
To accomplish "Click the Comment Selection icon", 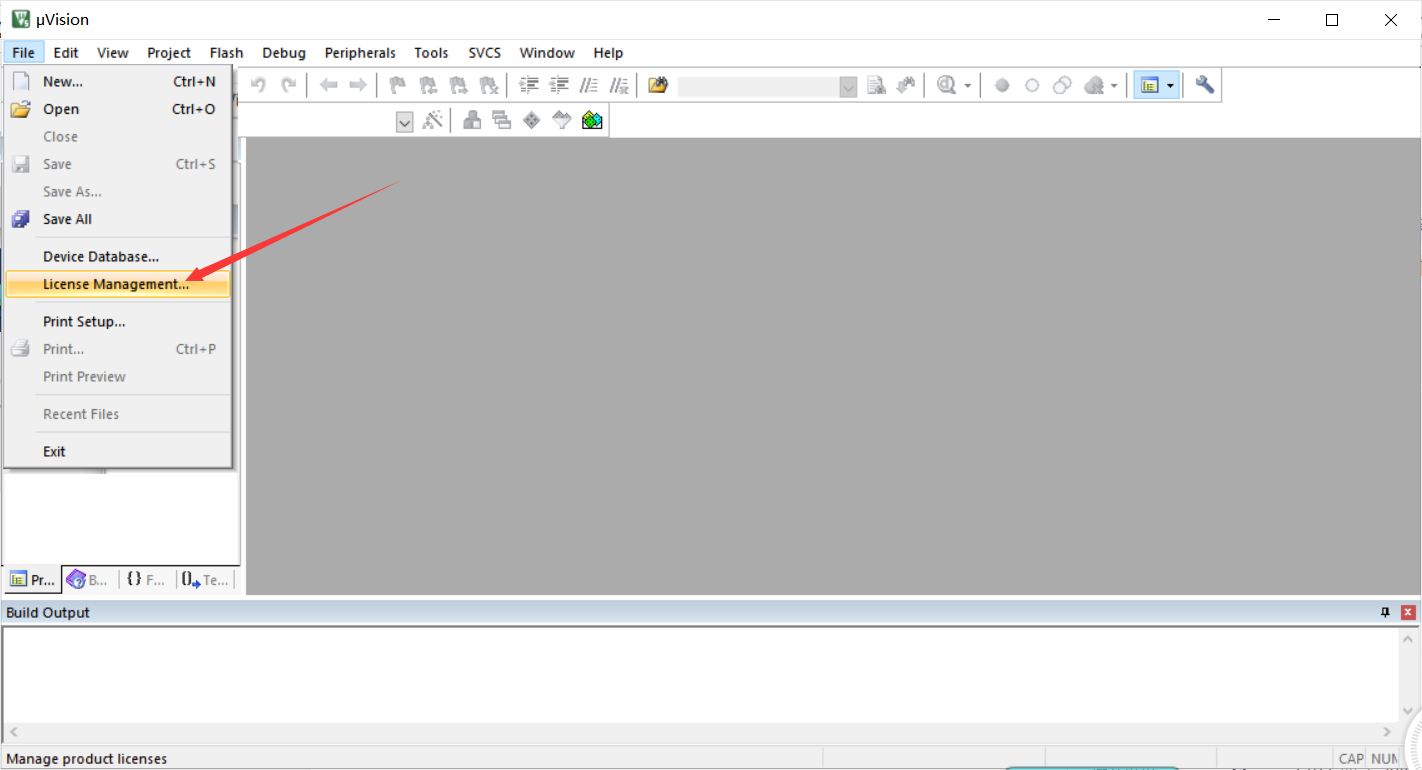I will 589,85.
